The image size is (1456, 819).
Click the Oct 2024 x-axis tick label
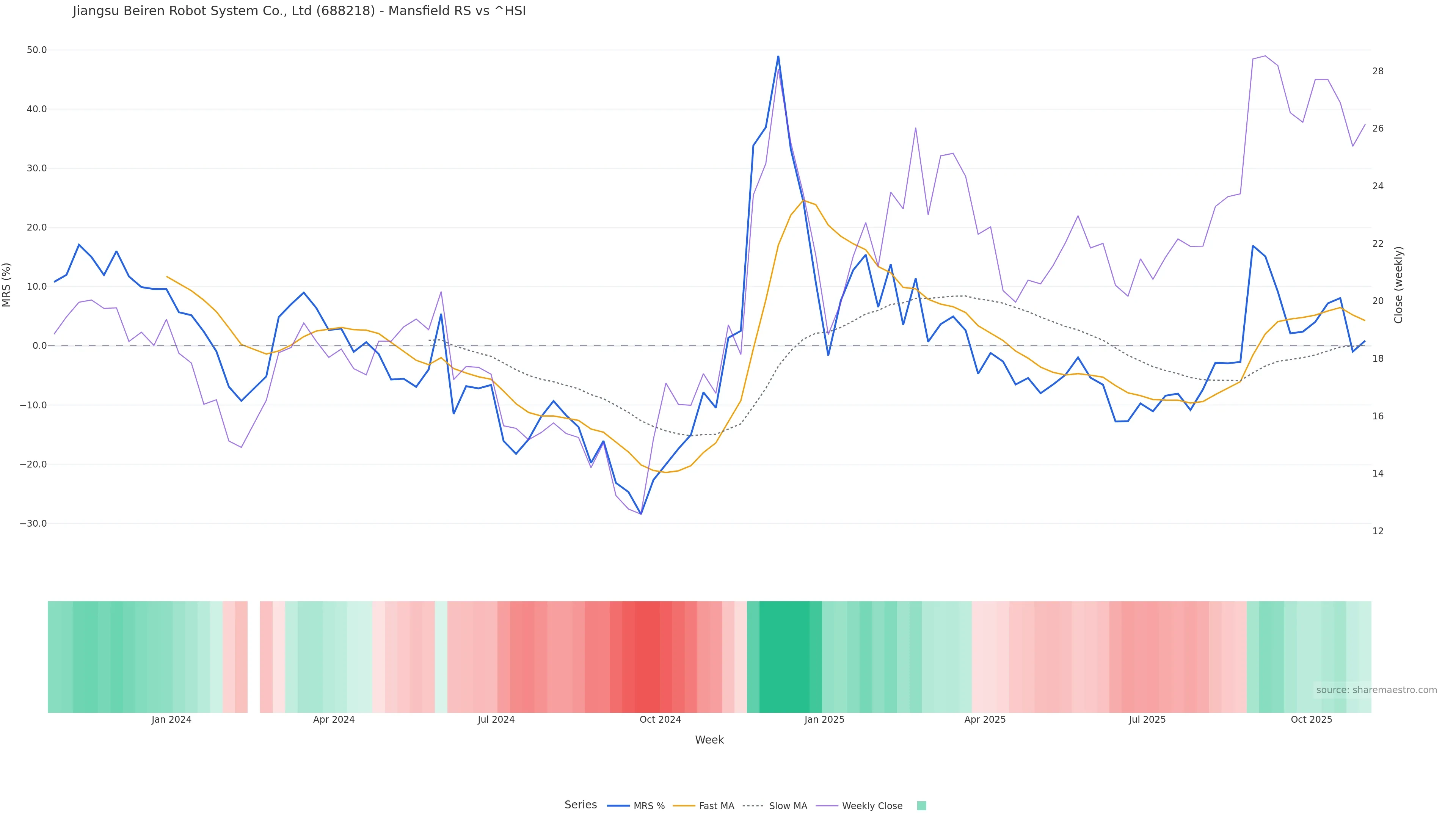(x=660, y=720)
